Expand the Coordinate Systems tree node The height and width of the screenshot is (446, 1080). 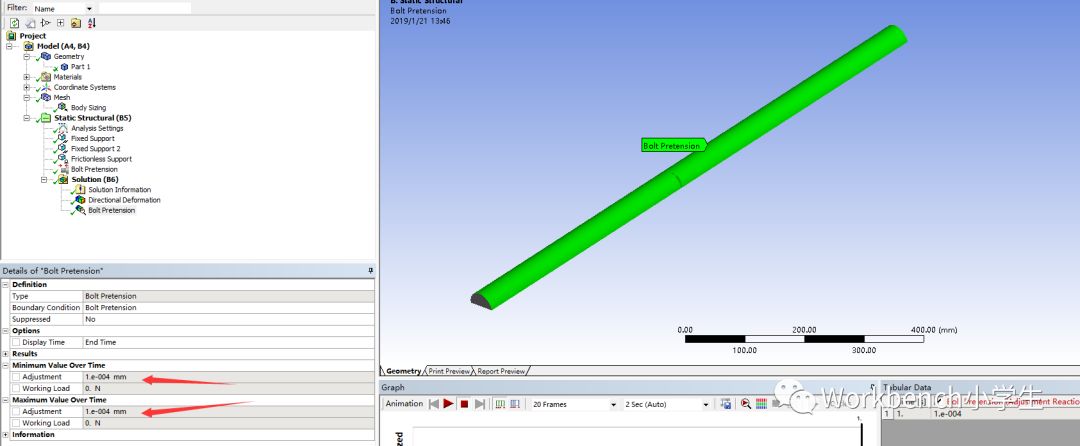click(26, 87)
